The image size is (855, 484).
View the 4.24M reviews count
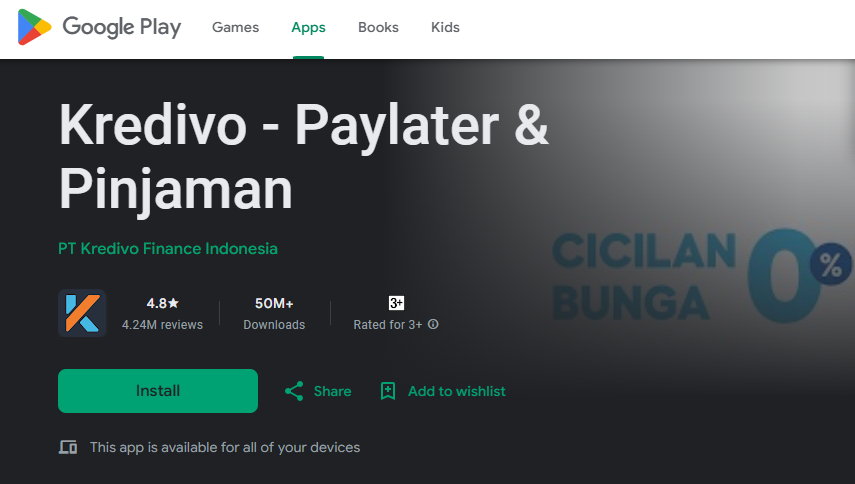click(x=162, y=325)
